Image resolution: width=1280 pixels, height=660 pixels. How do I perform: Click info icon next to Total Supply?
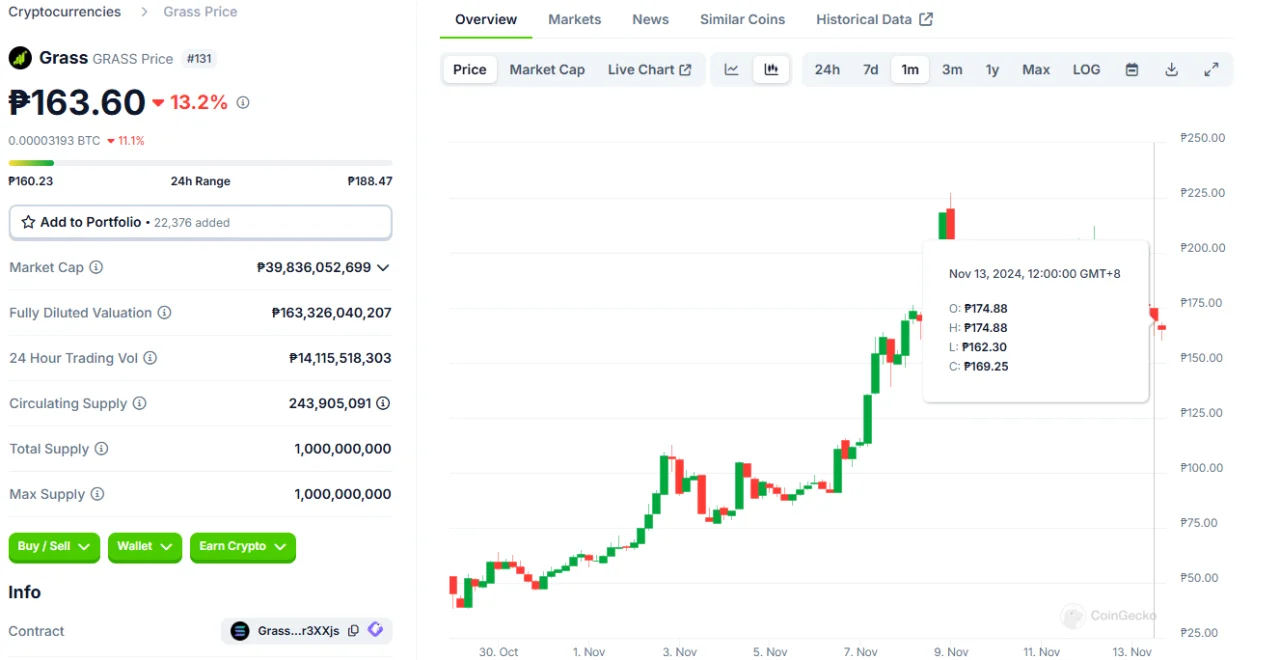tap(101, 449)
